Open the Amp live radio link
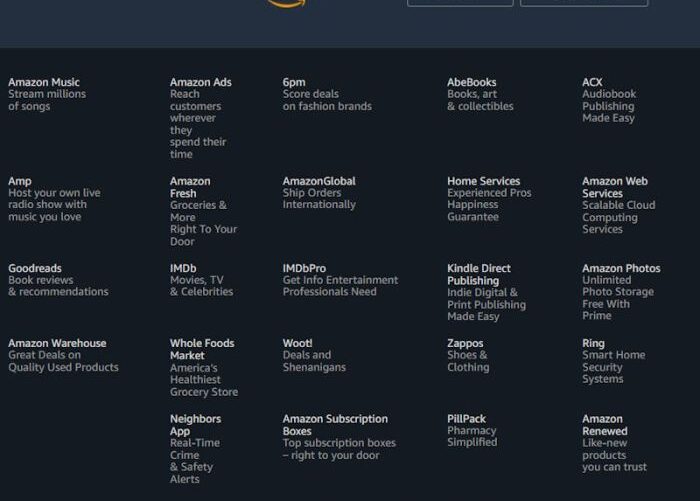Viewport: 700px width, 501px height. pos(54,199)
